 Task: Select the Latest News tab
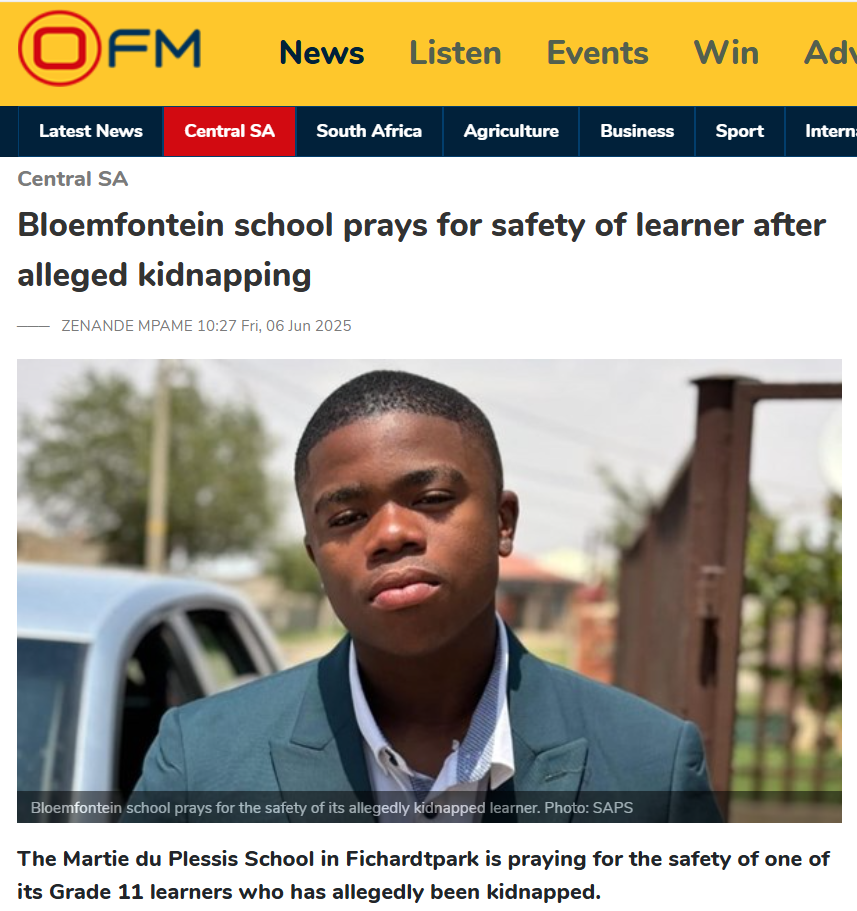tap(91, 131)
